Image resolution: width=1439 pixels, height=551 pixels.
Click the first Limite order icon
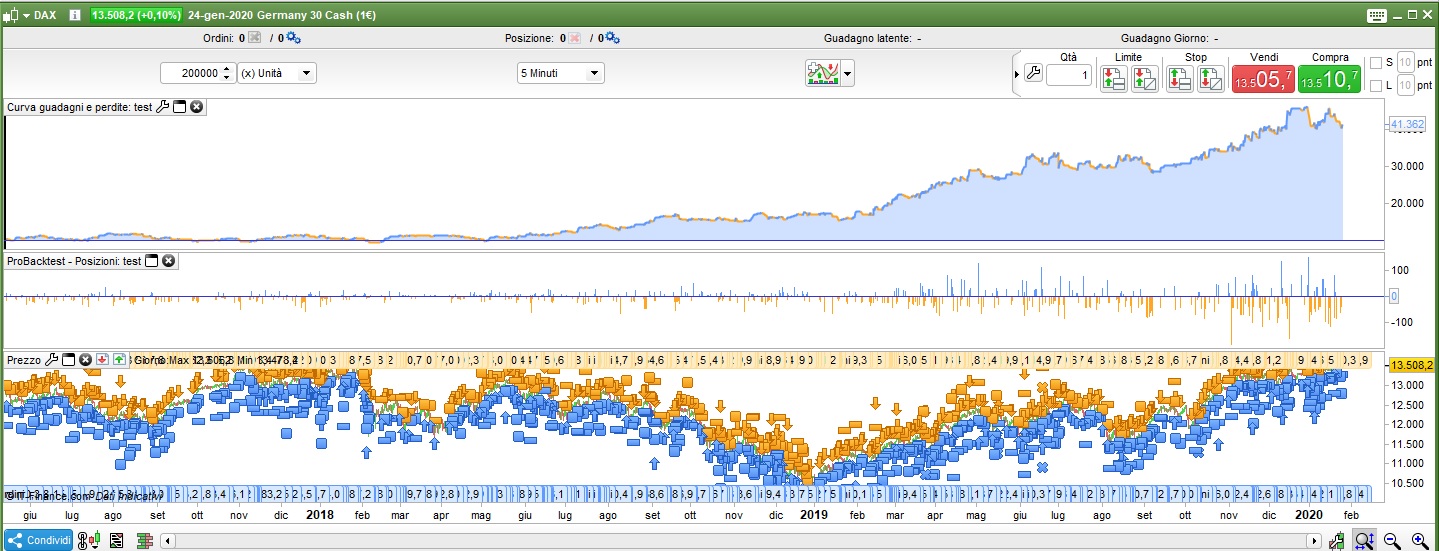point(1113,79)
